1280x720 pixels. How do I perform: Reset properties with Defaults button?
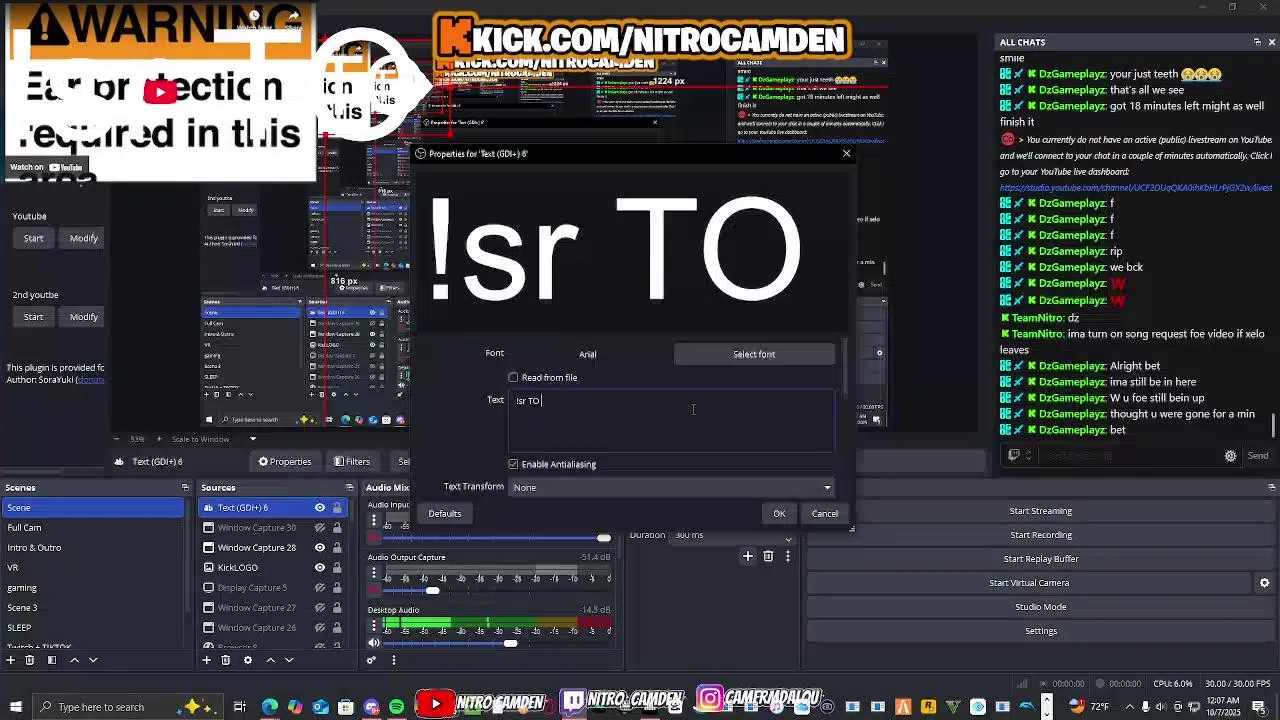[445, 514]
